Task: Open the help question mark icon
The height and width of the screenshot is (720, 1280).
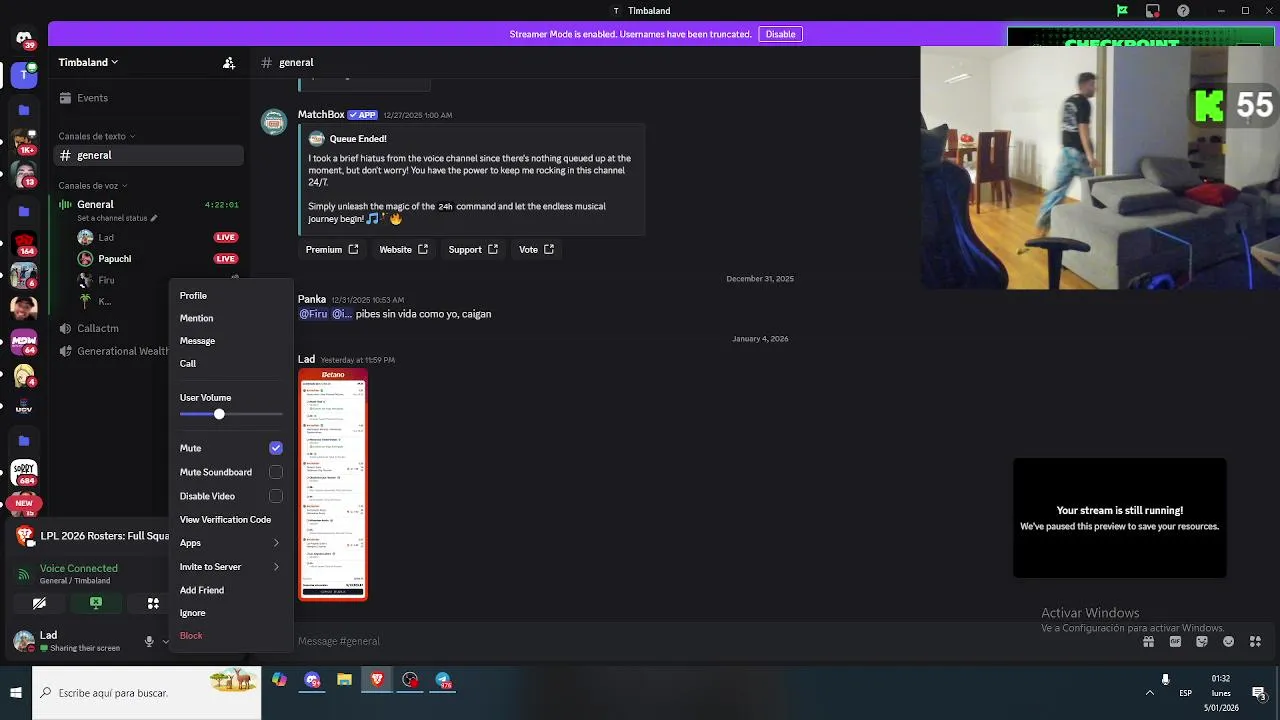Action: click(1184, 11)
